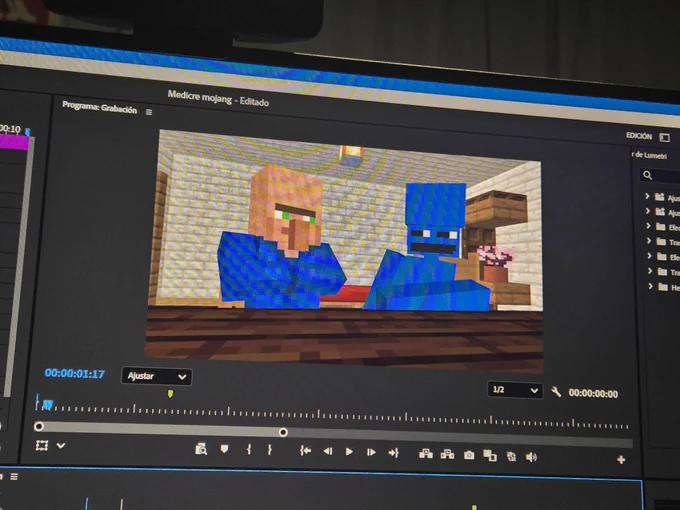Expand the fifth effects folder
680x510 pixels.
coord(649,256)
